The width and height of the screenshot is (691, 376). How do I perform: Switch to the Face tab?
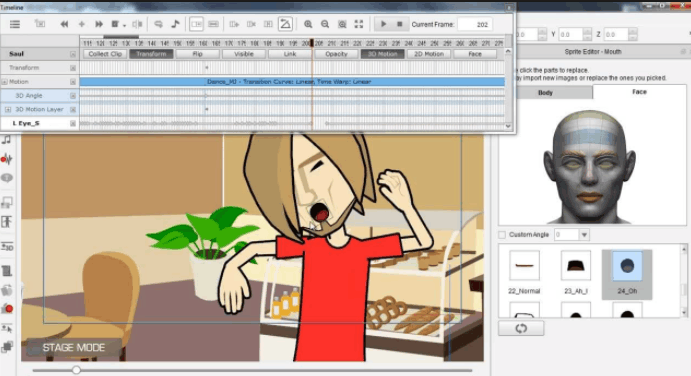639,92
